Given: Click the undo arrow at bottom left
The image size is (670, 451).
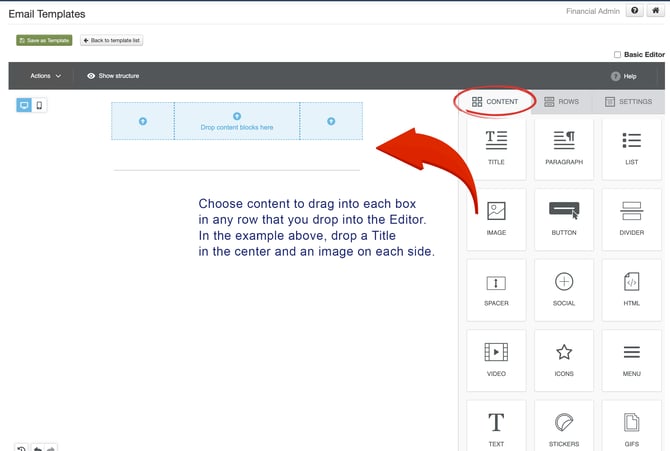Looking at the screenshot, I should click(x=38, y=448).
